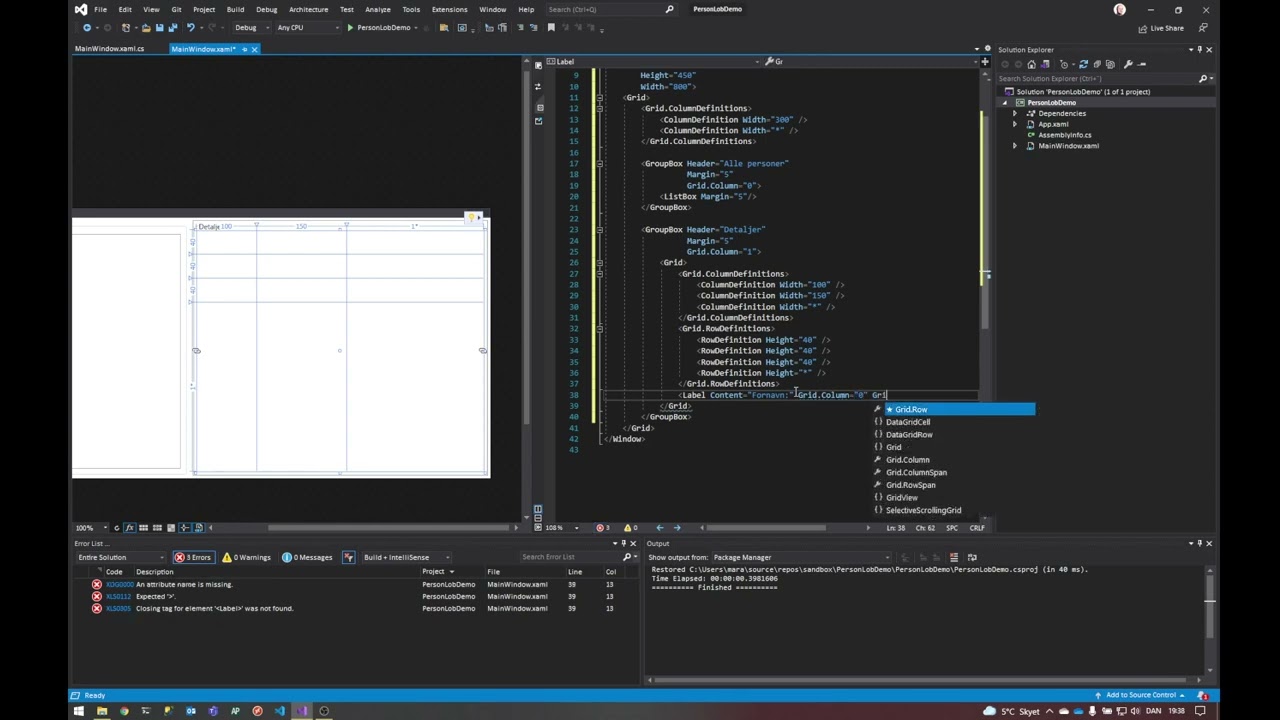
Task: Select AssemblyInfo.cs in Solution Explorer
Action: pos(1064,135)
